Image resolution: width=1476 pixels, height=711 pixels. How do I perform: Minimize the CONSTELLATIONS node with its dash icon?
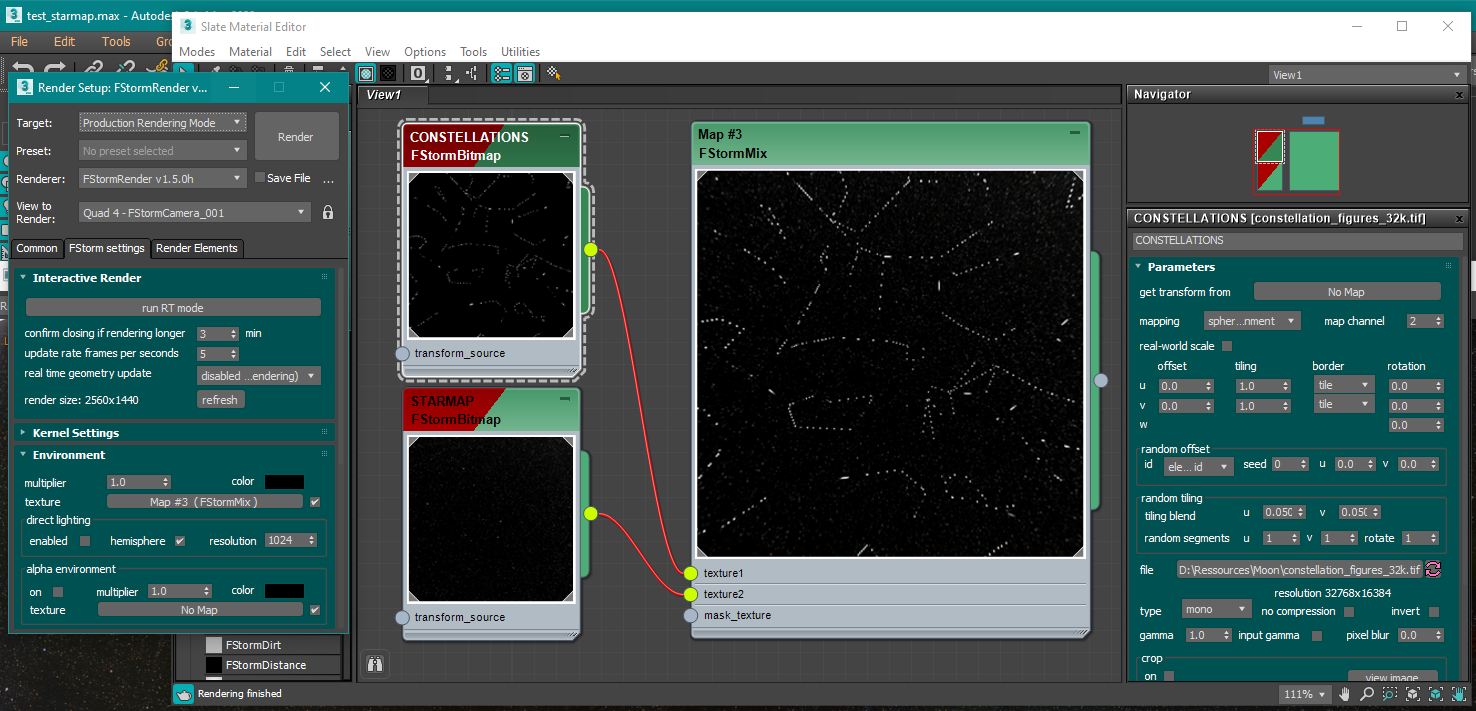(564, 136)
